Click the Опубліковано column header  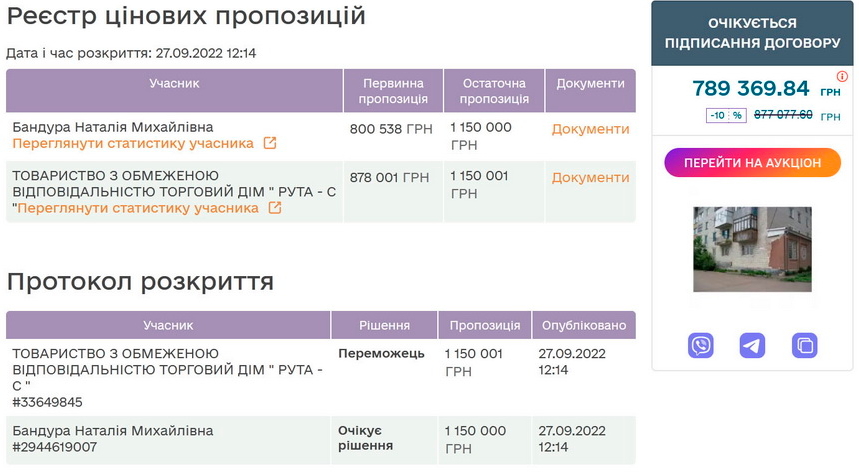[x=584, y=325]
